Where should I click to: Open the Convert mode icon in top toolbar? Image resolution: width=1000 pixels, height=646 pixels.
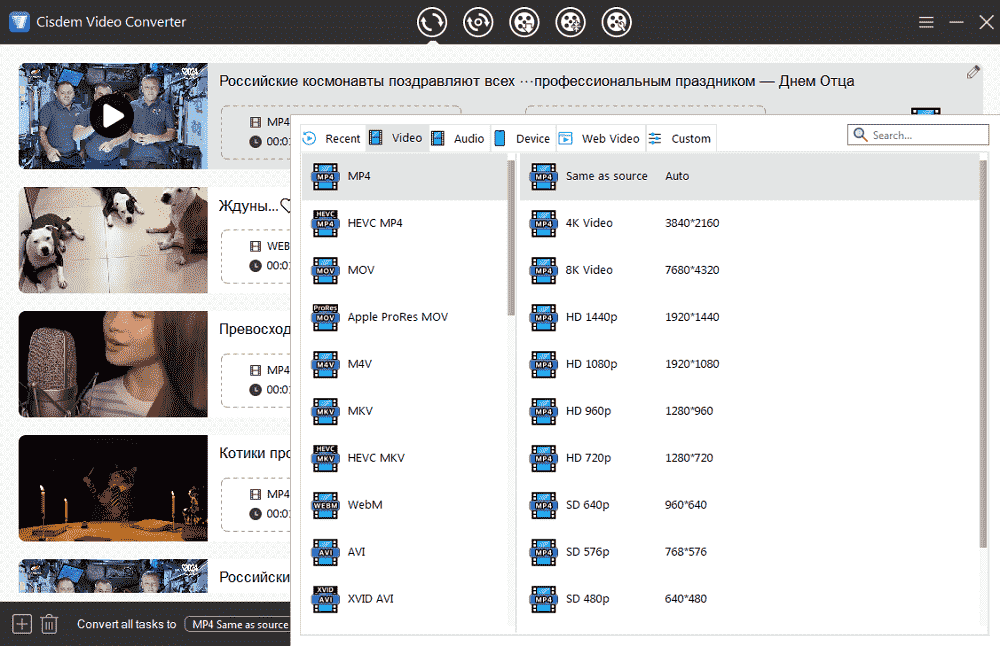coord(432,22)
